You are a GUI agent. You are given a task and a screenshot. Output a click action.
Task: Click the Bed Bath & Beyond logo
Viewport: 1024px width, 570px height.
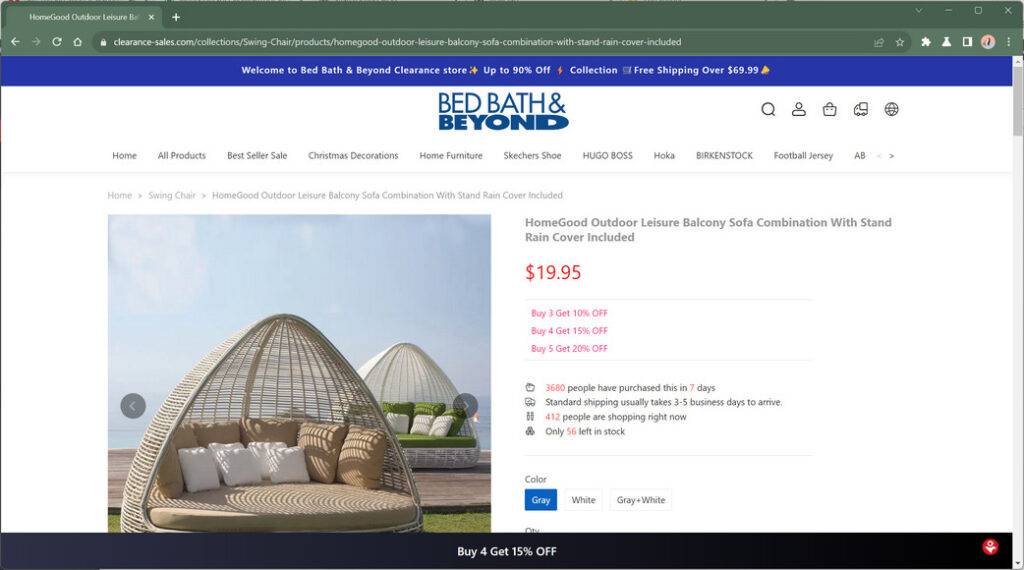click(503, 110)
